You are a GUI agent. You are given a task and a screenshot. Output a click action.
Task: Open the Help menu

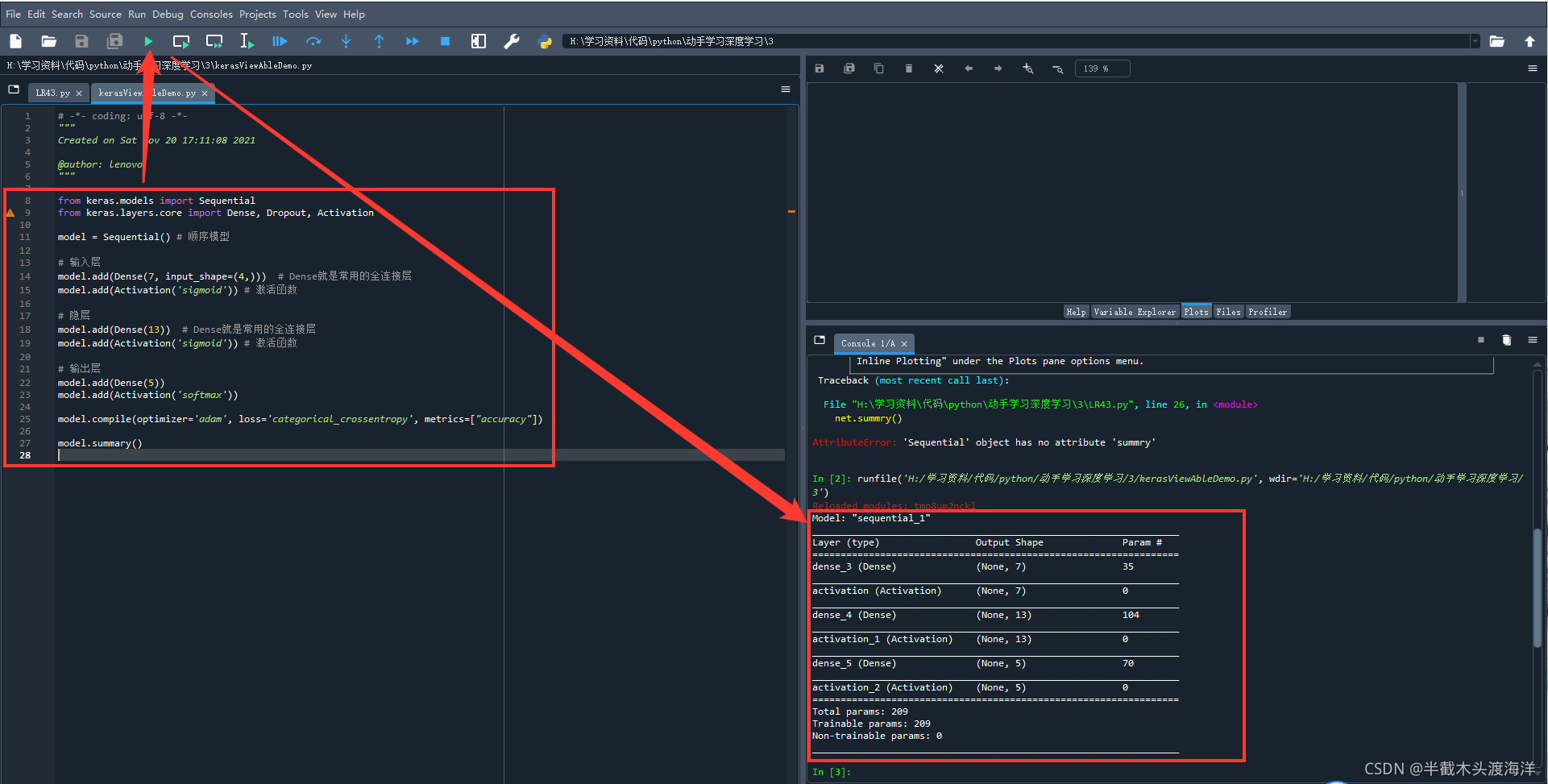(x=354, y=14)
